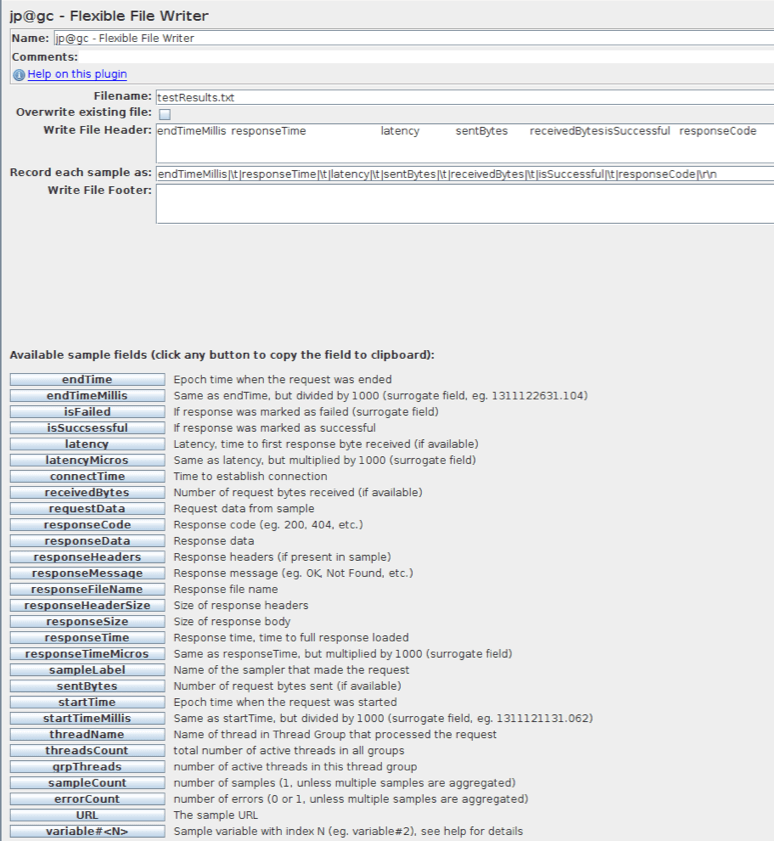Copy the responseSize field button

pos(87,622)
